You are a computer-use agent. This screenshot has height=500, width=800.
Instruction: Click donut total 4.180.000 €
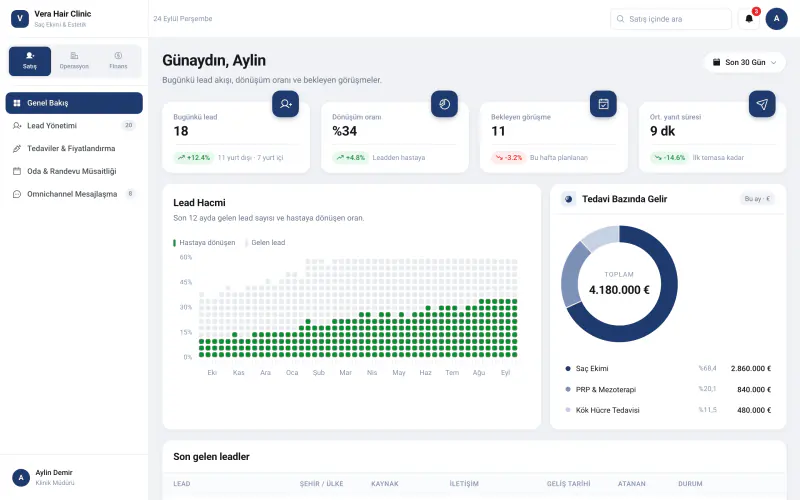(619, 290)
